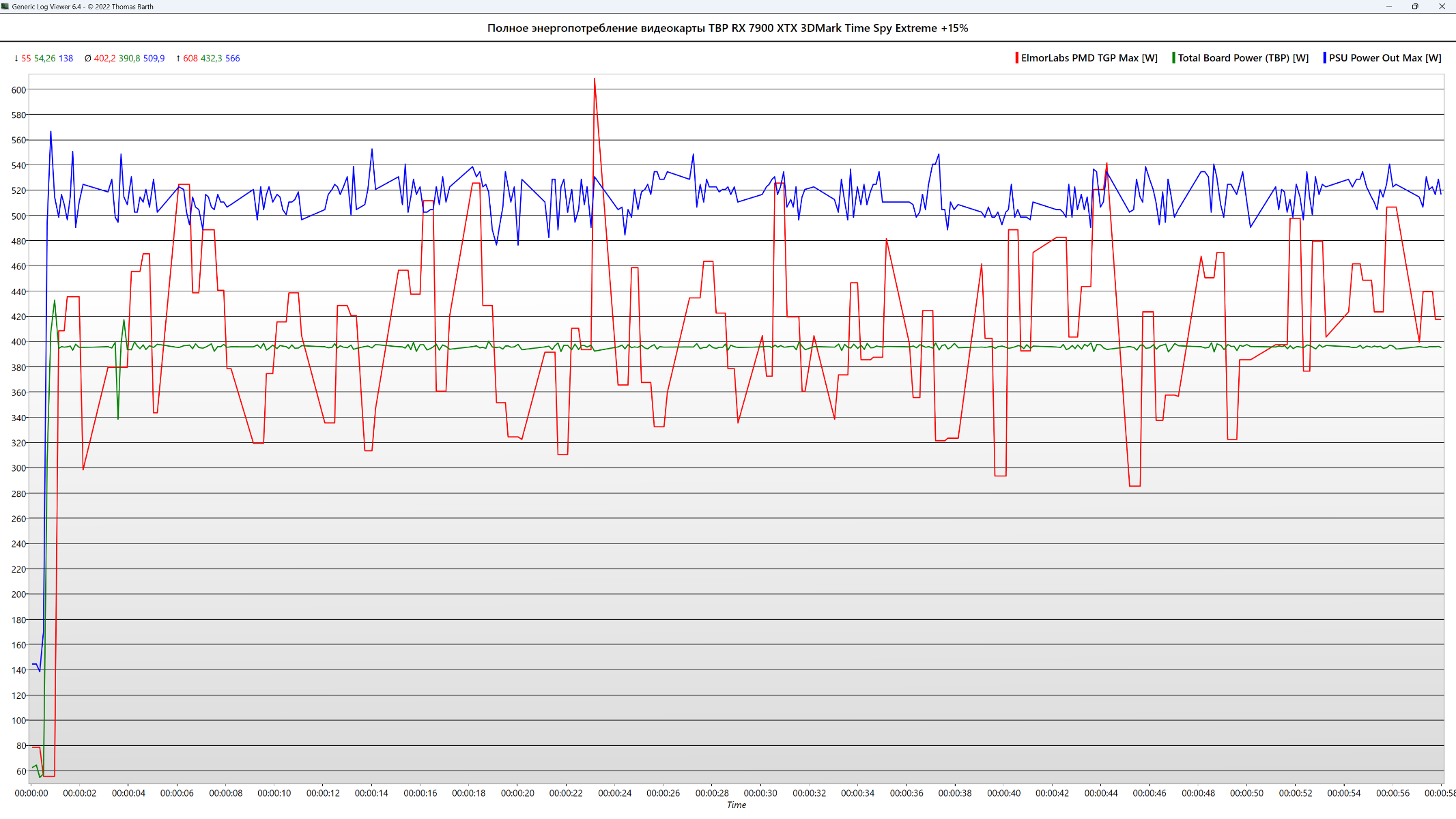This screenshot has height=819, width=1456.
Task: Click the maximum values up-arrow icon
Action: 178,59
